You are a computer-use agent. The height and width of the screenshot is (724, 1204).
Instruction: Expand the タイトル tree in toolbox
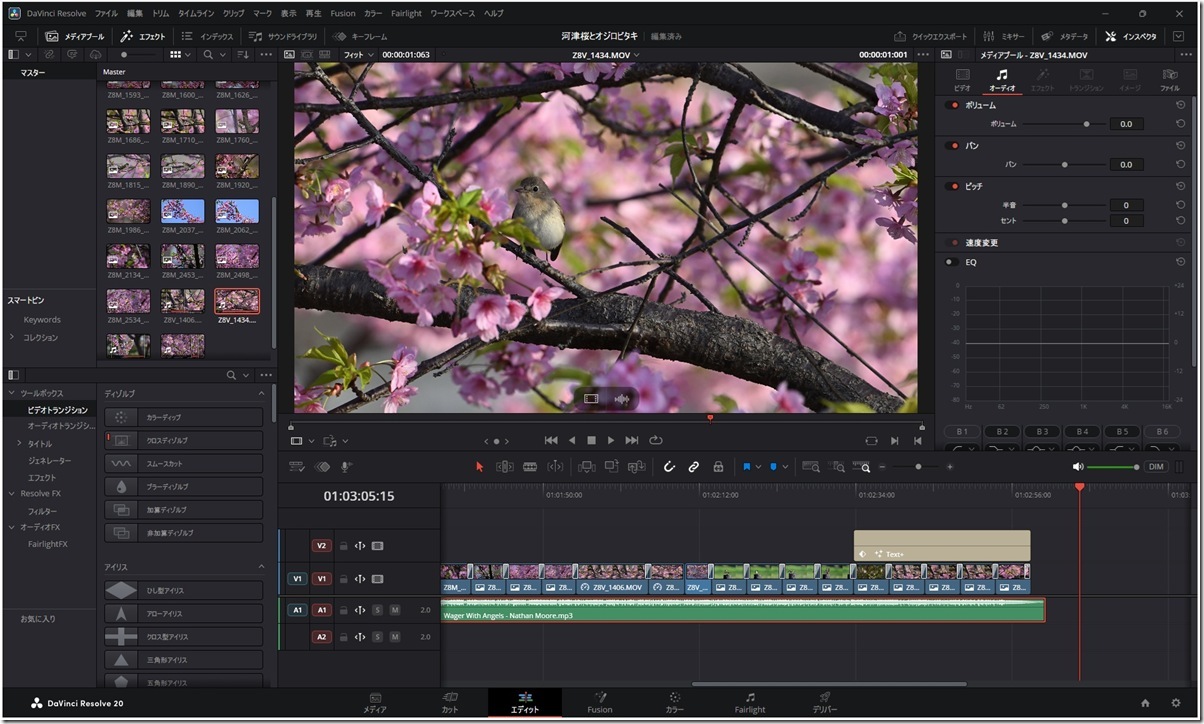(19, 443)
